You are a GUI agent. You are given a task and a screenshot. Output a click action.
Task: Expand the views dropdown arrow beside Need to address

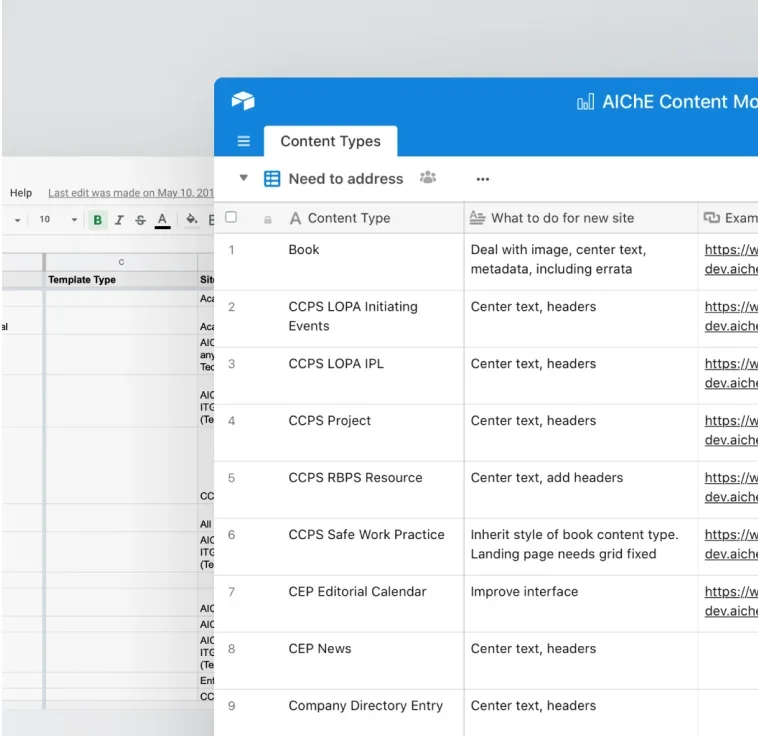pyautogui.click(x=244, y=178)
